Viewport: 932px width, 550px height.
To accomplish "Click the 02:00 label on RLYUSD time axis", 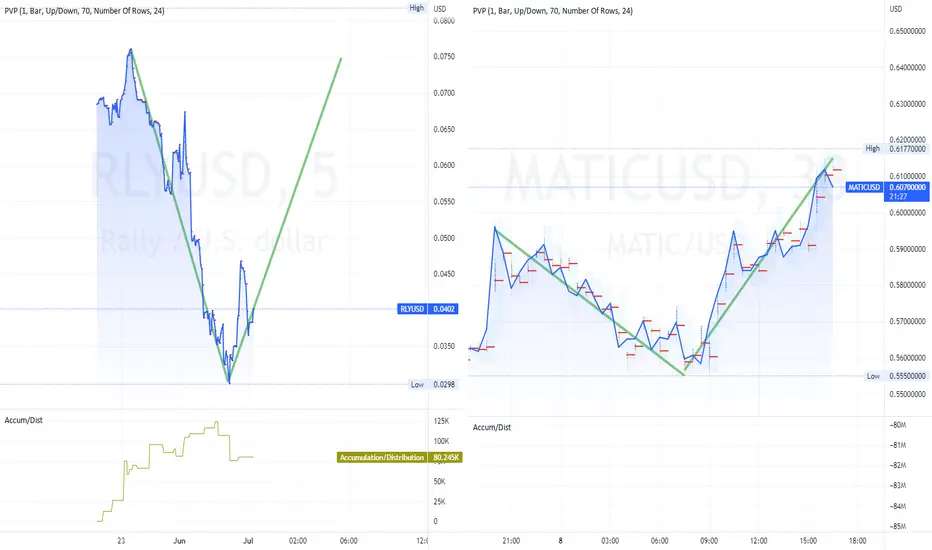I will [x=298, y=540].
